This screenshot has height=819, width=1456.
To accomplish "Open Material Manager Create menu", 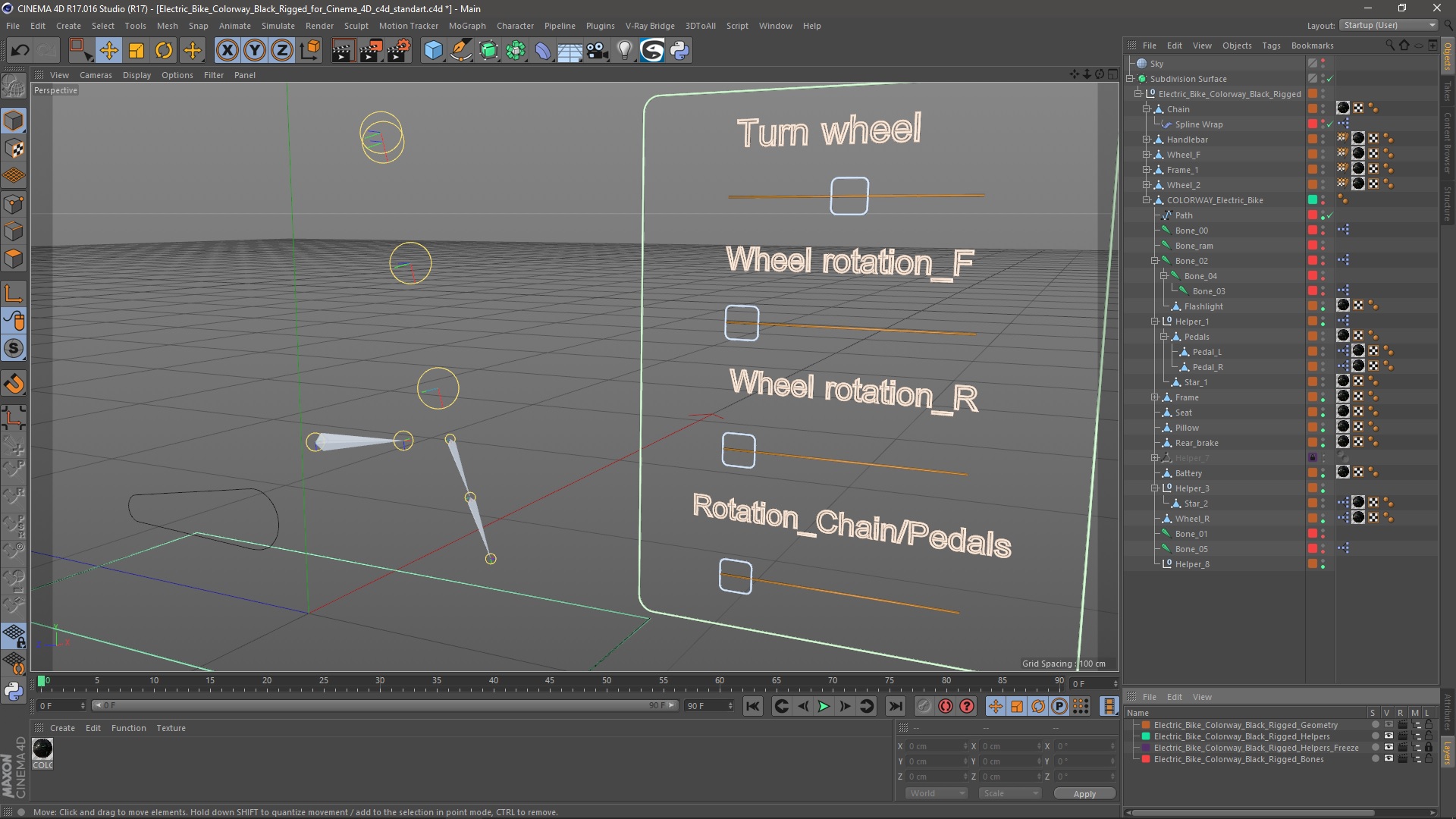I will (62, 728).
